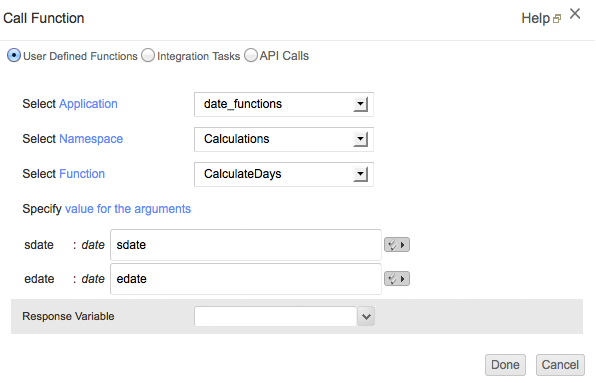Focus the Response Variable input field
This screenshot has height=383, width=596.
pos(275,316)
